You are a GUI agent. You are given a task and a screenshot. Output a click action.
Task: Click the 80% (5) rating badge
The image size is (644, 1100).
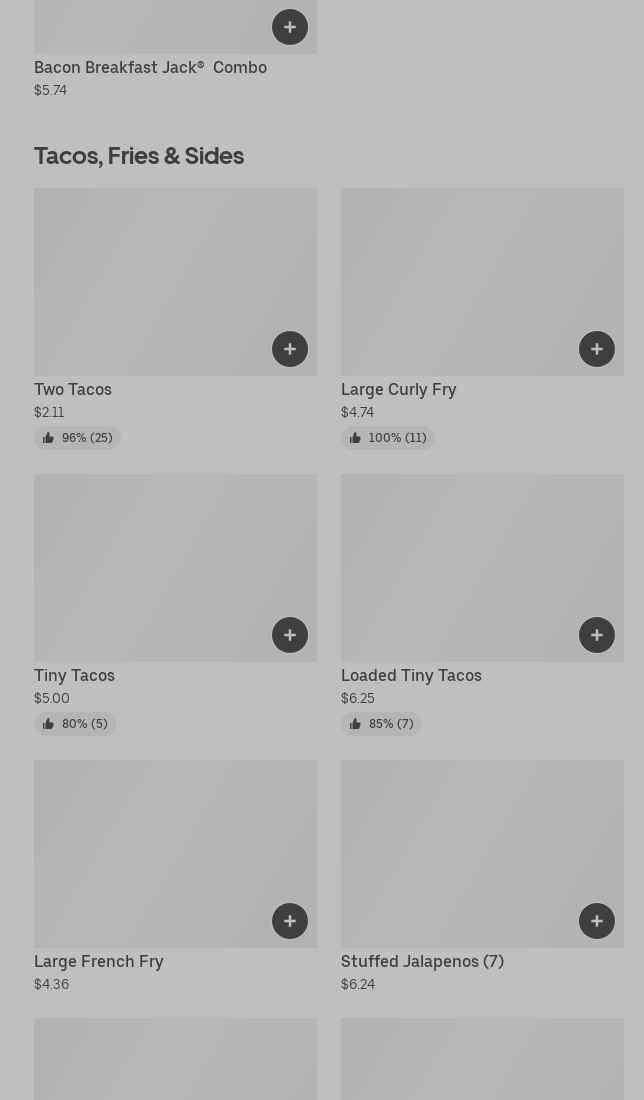(75, 724)
